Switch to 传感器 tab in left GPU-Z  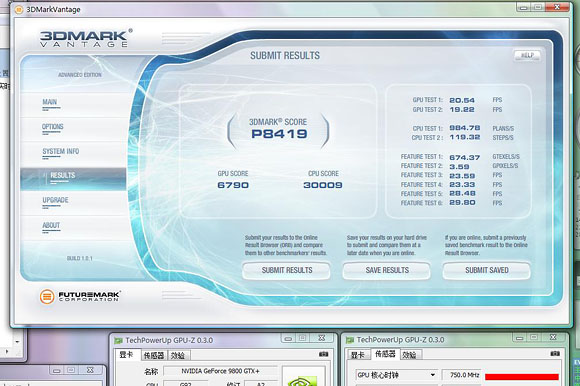[154, 355]
